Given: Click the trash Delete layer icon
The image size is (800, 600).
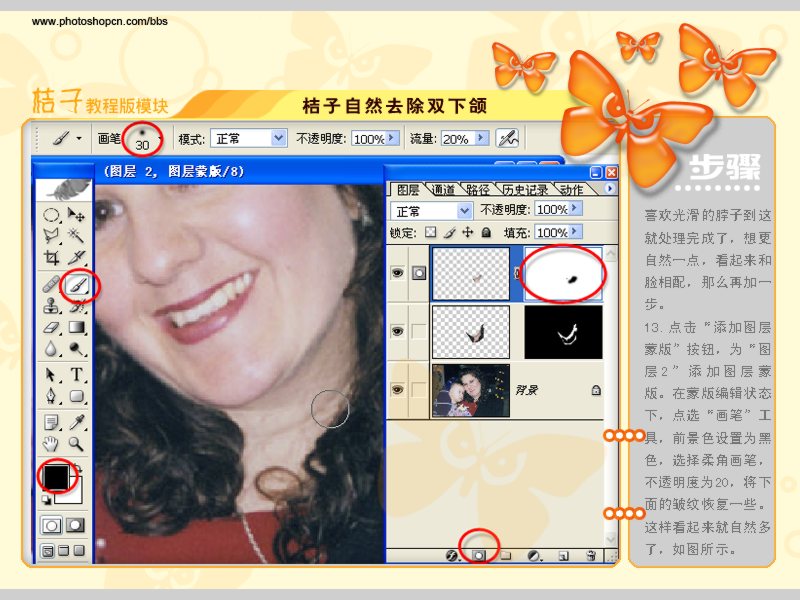Looking at the screenshot, I should tap(591, 556).
